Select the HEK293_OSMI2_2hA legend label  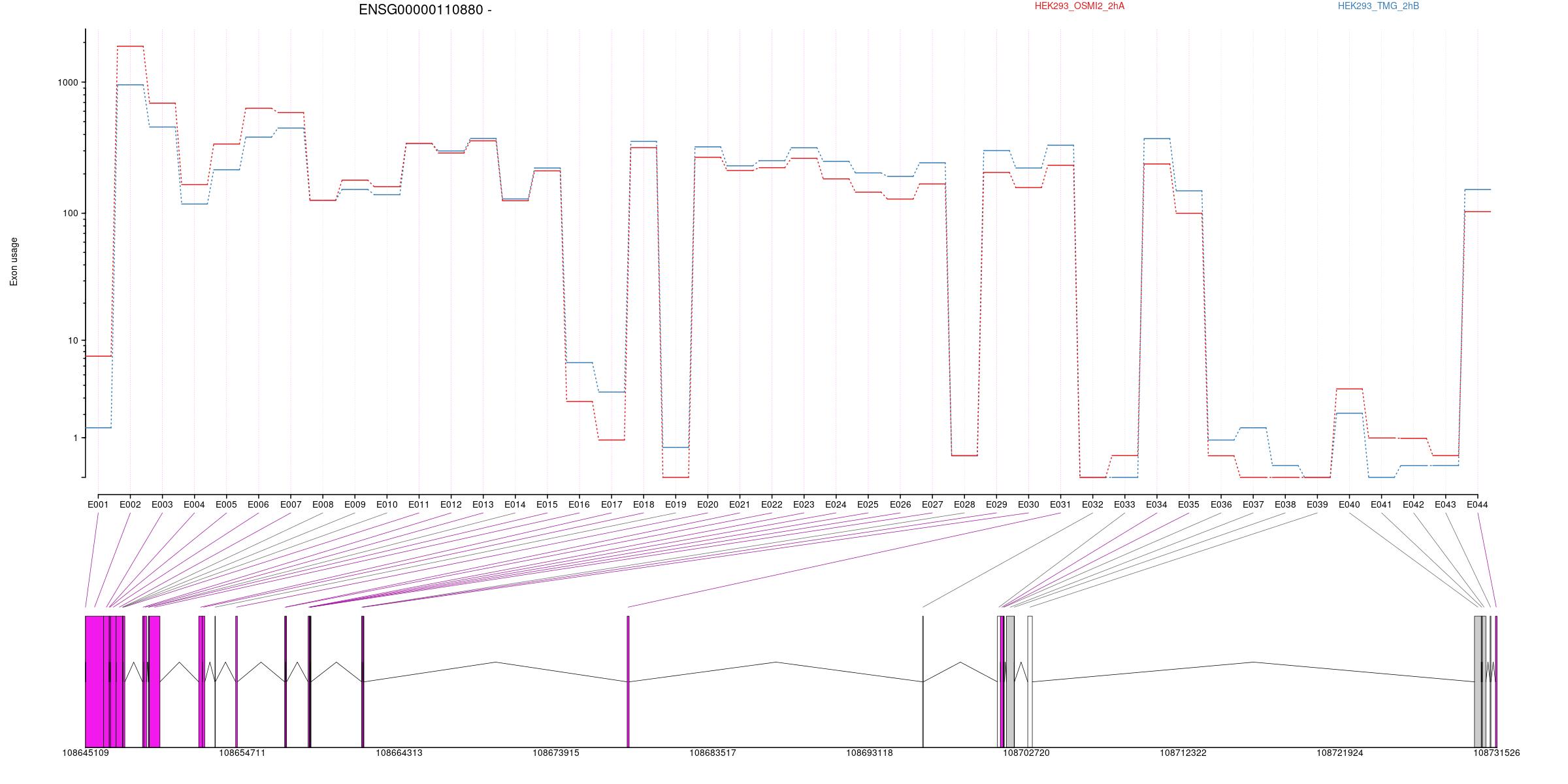[1079, 6]
